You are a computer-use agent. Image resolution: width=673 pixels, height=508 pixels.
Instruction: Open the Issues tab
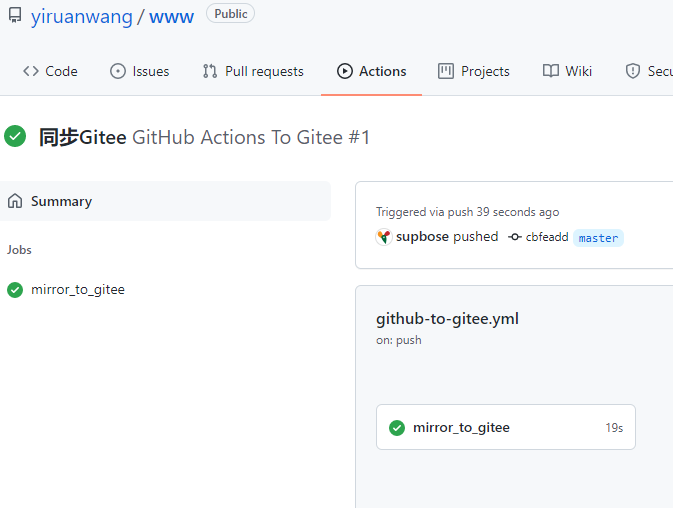pos(139,71)
